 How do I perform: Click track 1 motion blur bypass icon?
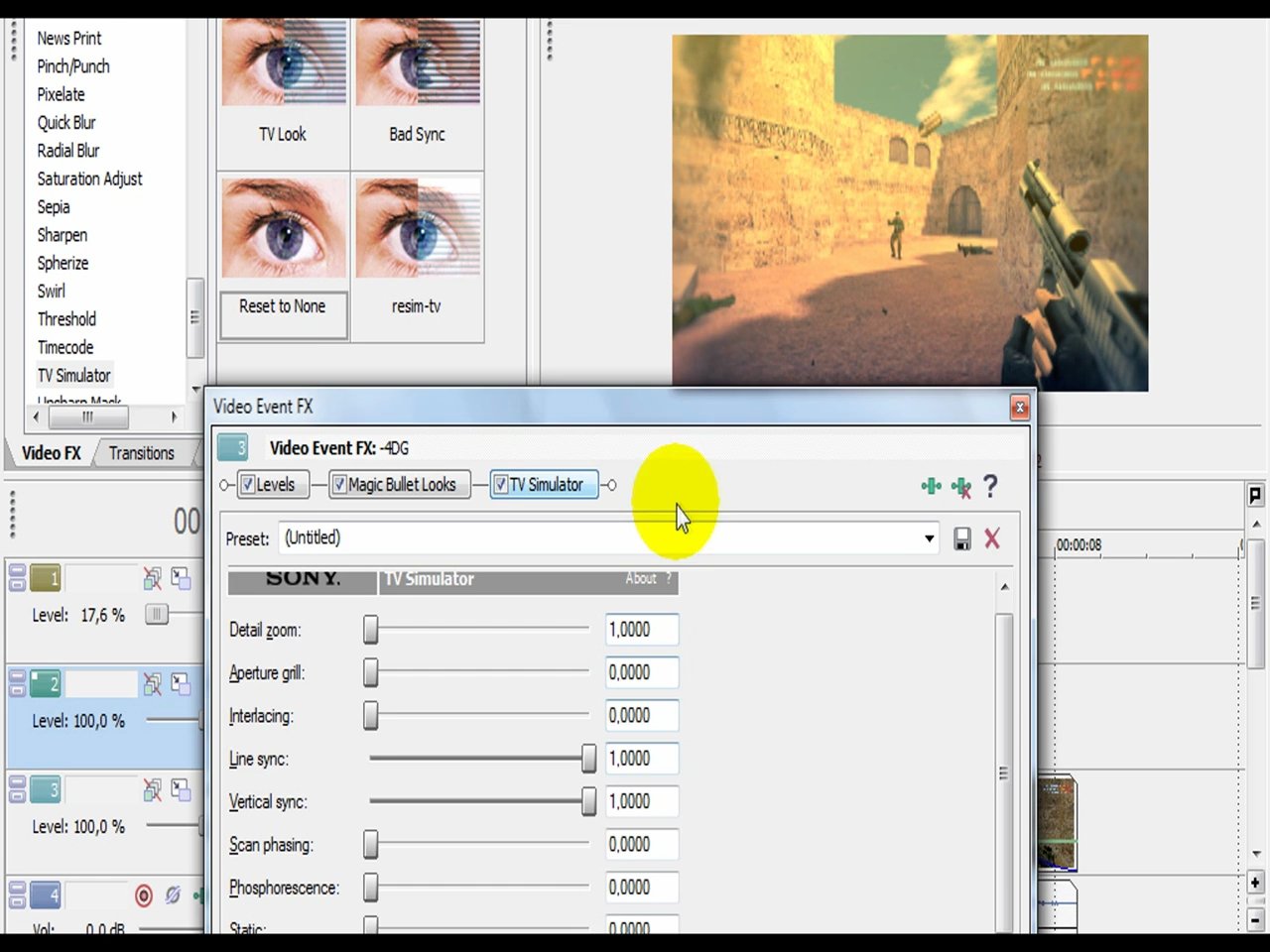click(152, 578)
